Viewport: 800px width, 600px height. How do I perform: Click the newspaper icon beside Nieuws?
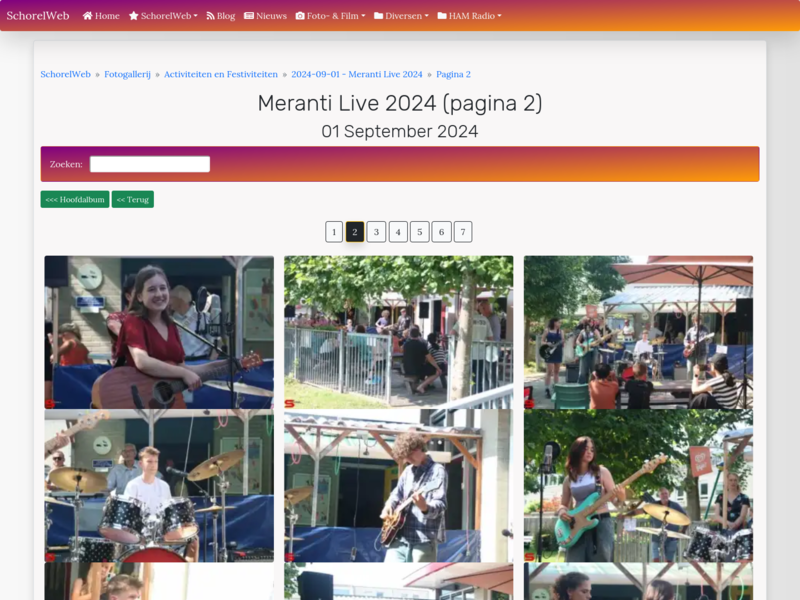click(249, 16)
